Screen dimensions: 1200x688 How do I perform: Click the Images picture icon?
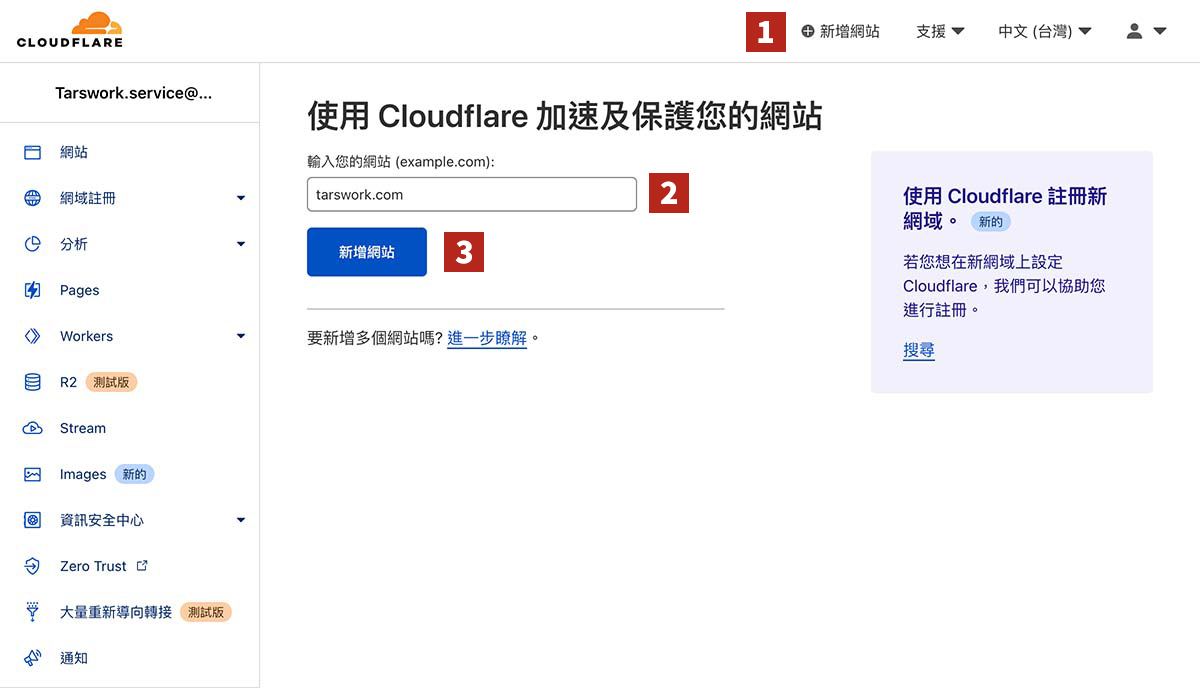(32, 474)
